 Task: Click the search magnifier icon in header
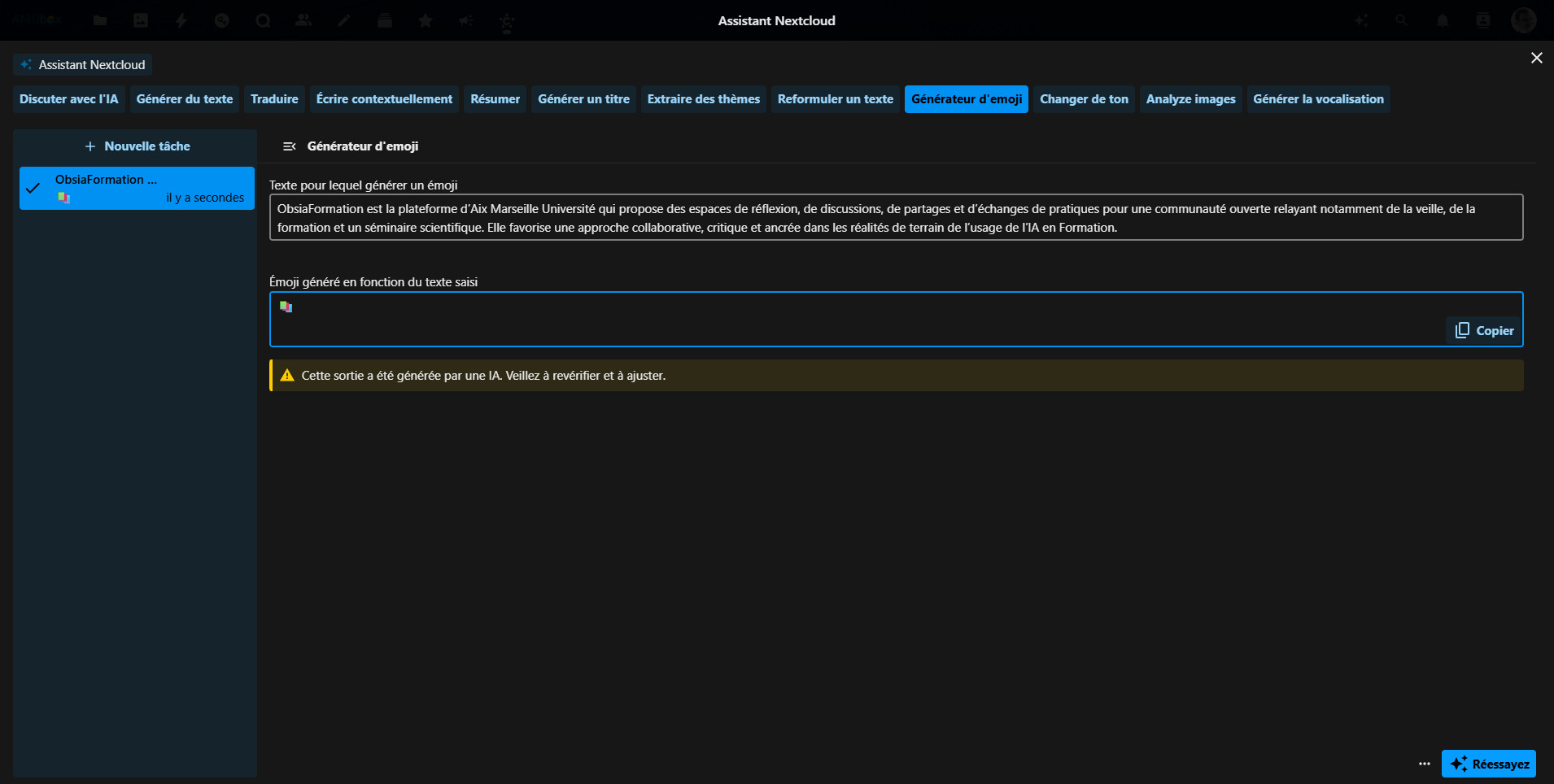pyautogui.click(x=1401, y=20)
